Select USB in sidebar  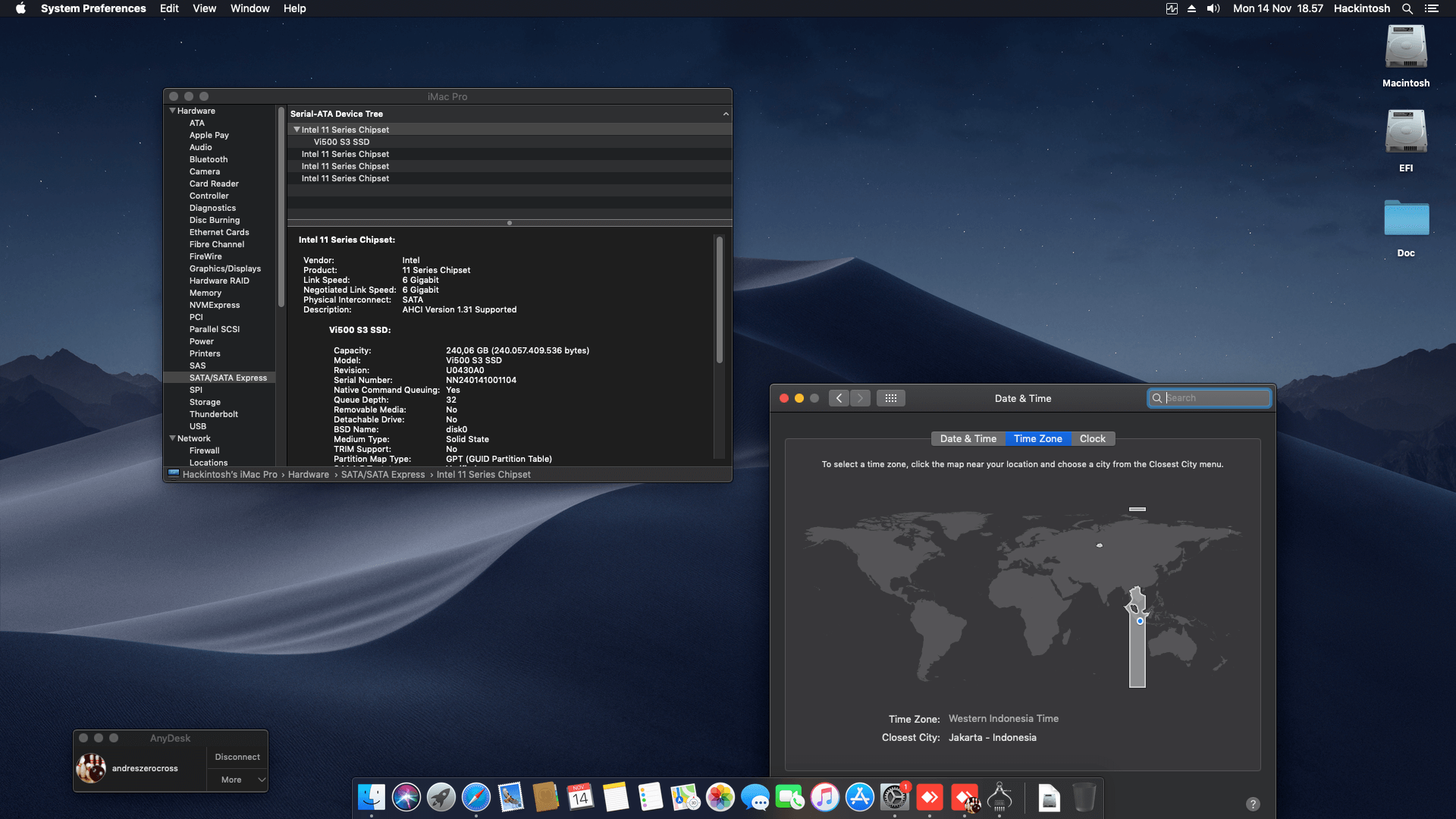198,426
